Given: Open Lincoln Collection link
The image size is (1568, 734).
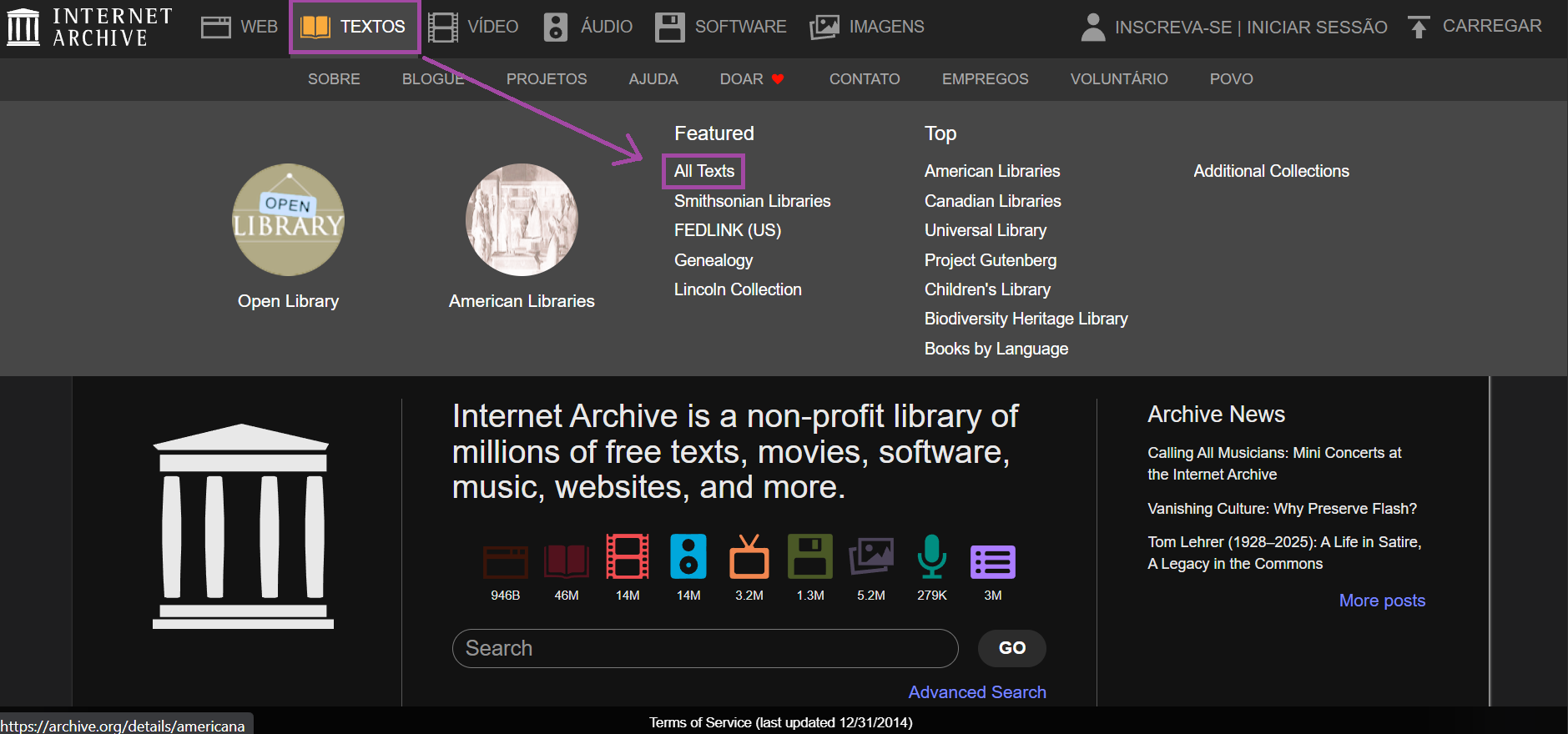Looking at the screenshot, I should point(738,289).
